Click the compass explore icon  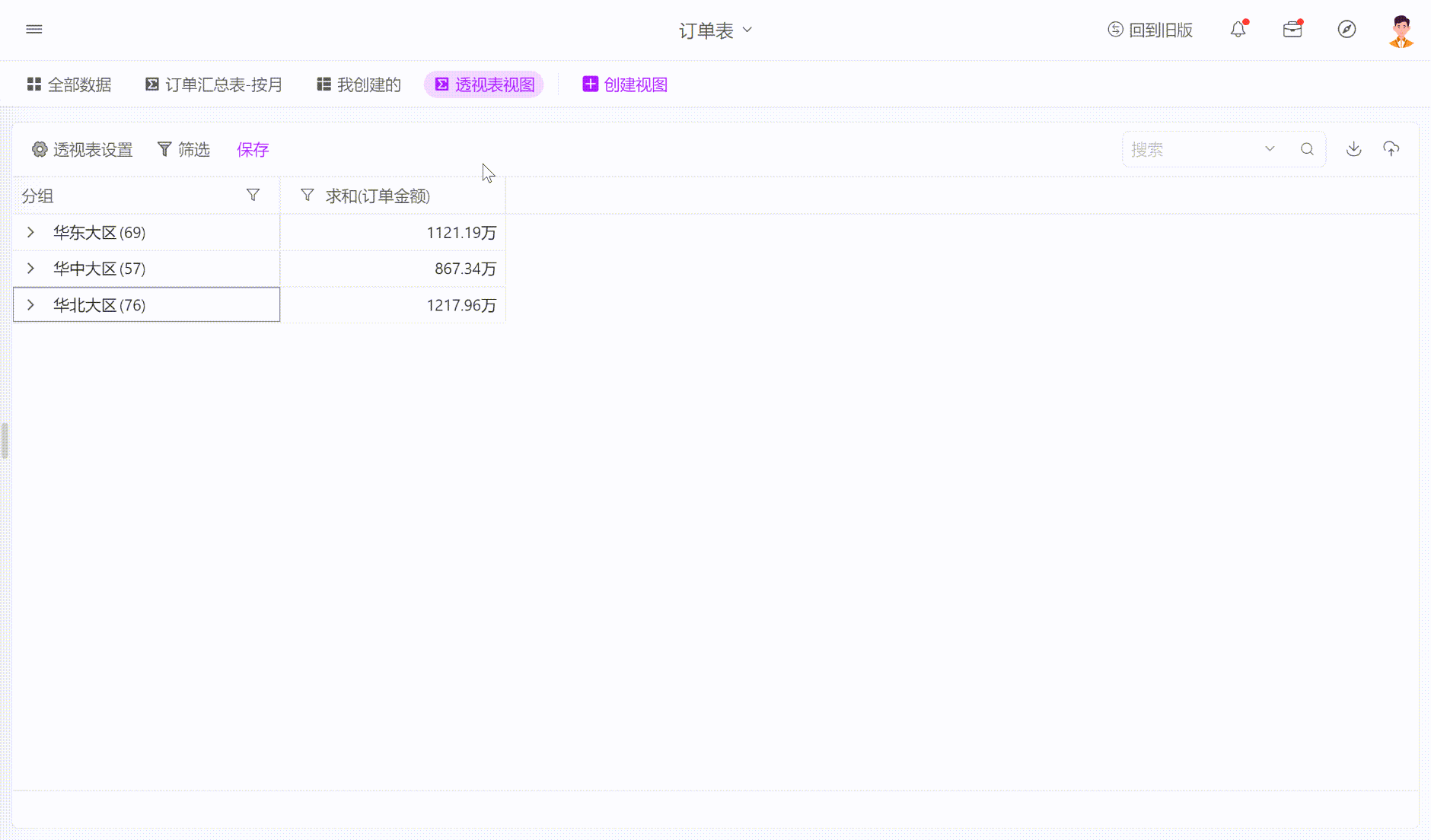click(x=1347, y=30)
